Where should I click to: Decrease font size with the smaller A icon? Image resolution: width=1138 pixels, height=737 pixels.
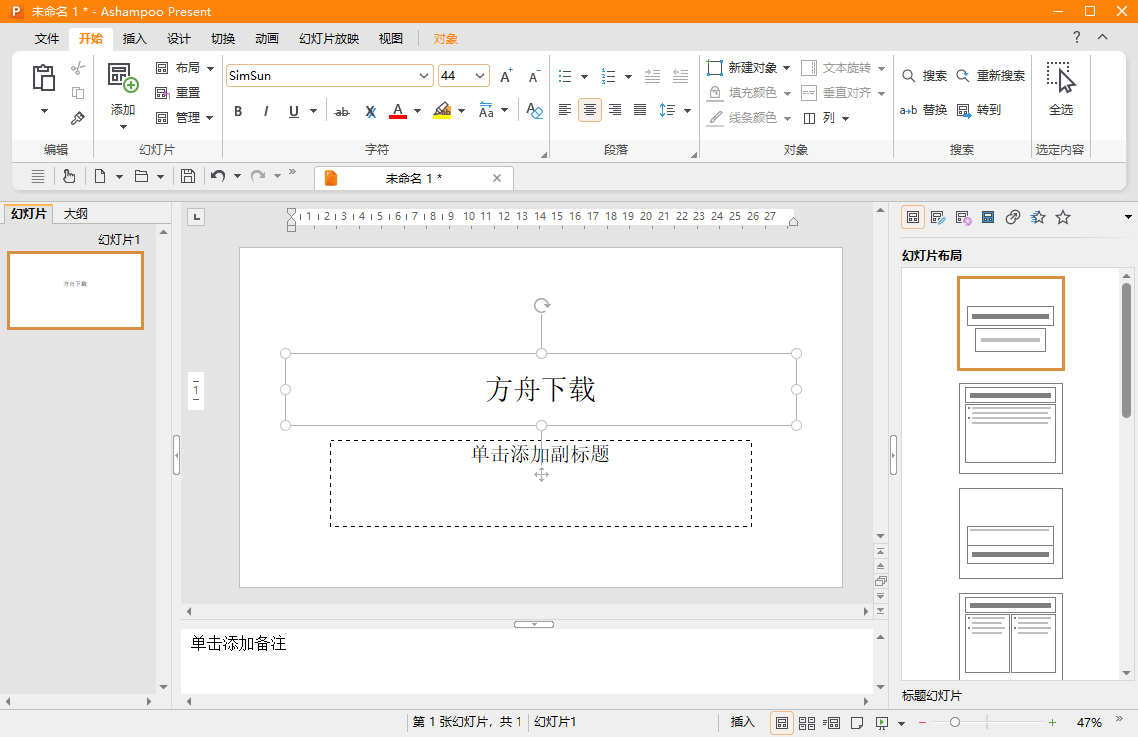pyautogui.click(x=534, y=76)
